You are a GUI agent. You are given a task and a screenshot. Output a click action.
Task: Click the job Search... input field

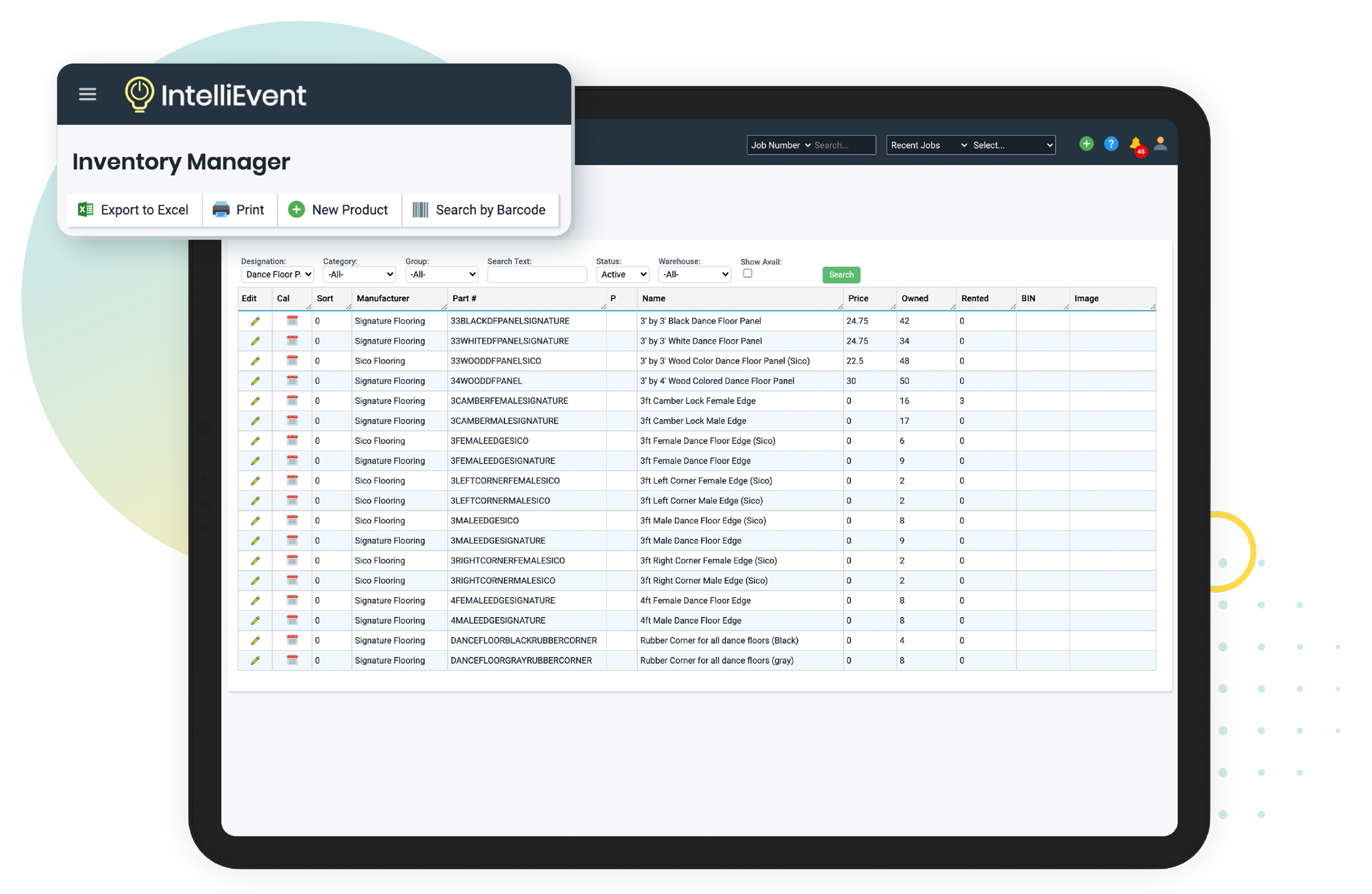click(x=844, y=145)
